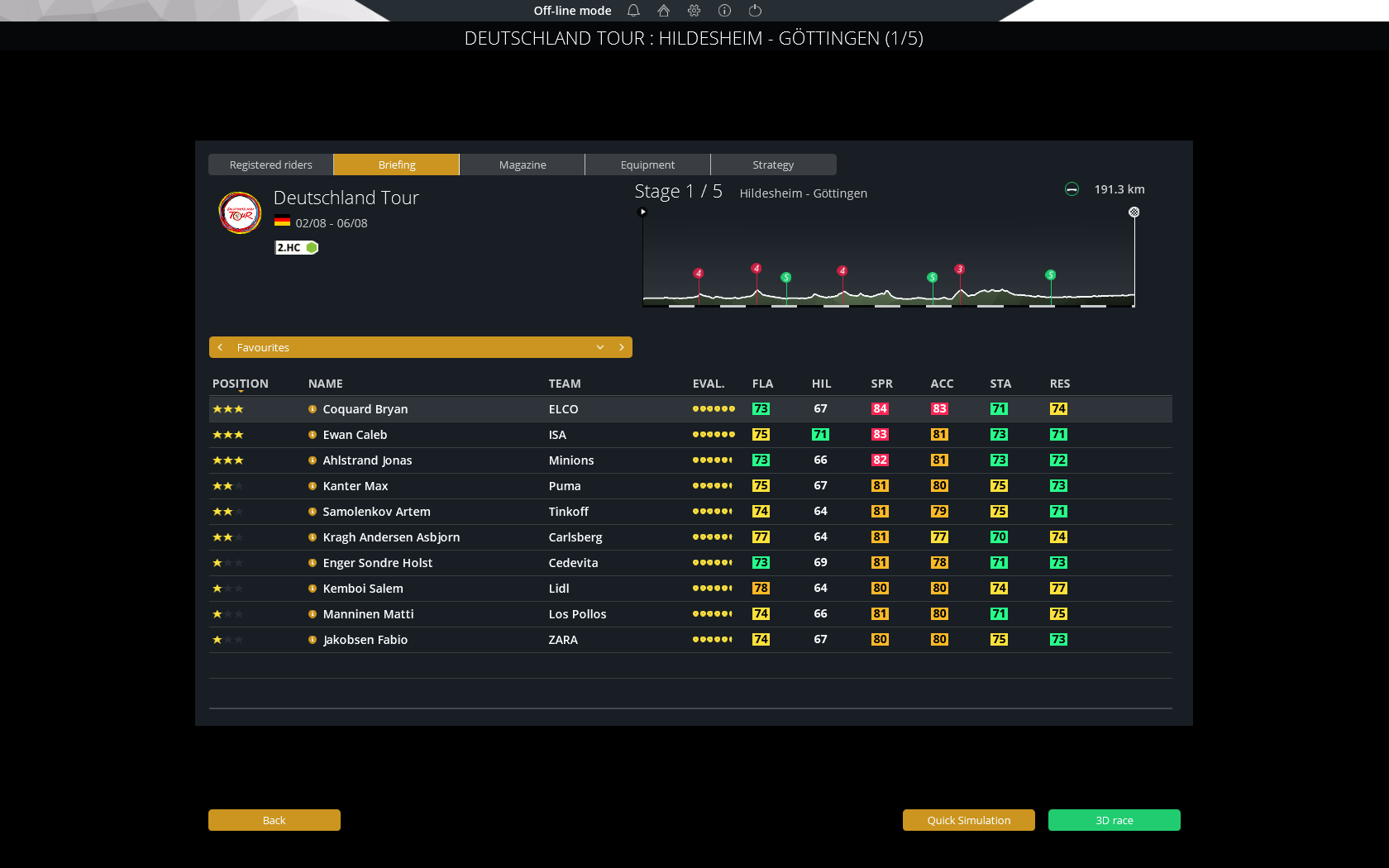Screen dimensions: 1389x868
Task: Click Coquard Bryan's sprint value 84
Action: click(x=880, y=408)
